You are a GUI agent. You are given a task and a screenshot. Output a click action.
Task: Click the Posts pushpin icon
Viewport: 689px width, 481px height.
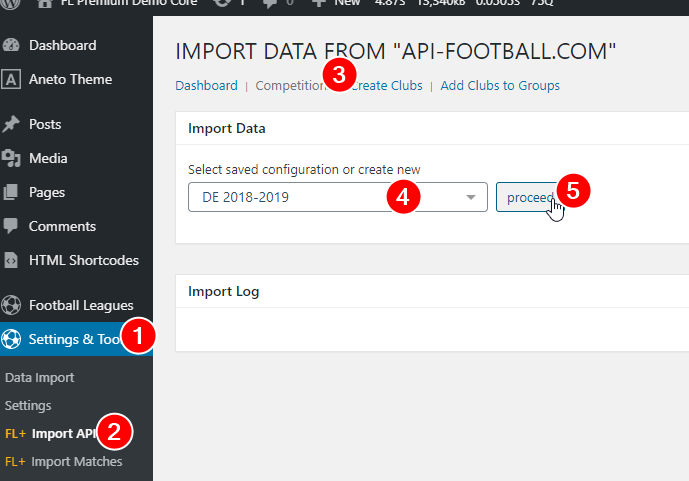[11, 124]
